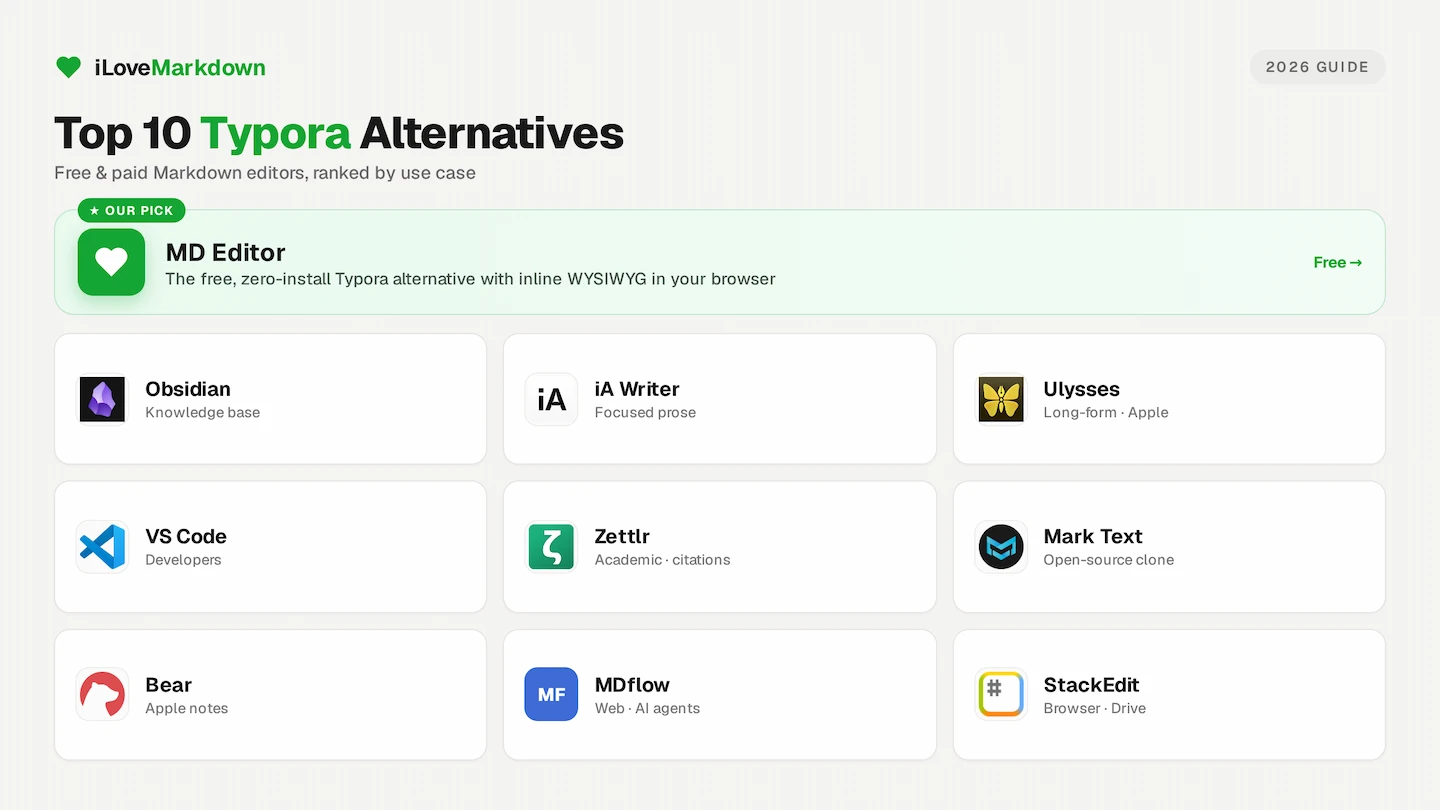
Task: Click the Obsidian title text
Action: [188, 389]
